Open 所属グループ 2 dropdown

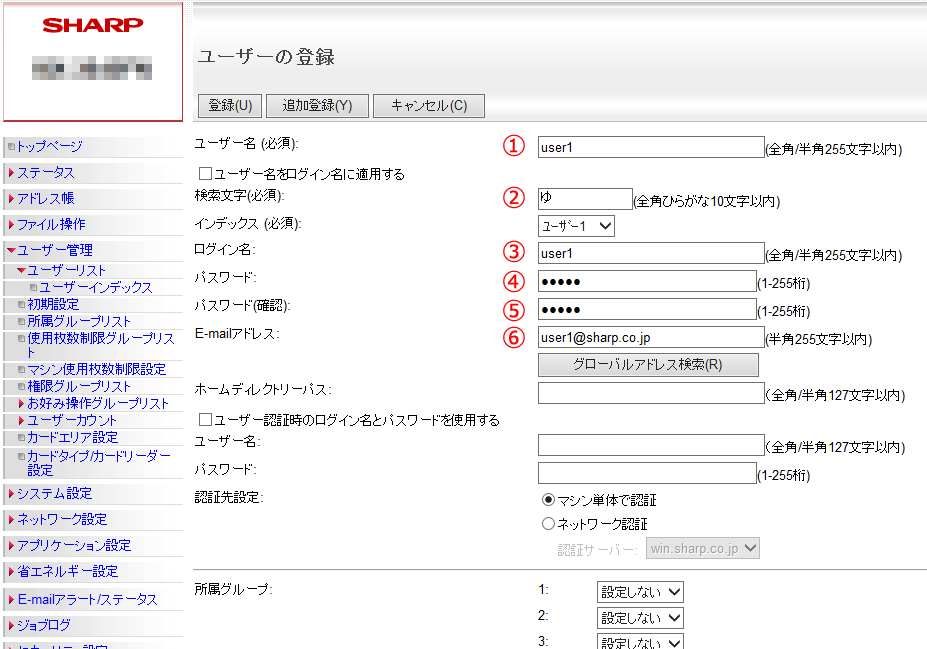coord(640,618)
